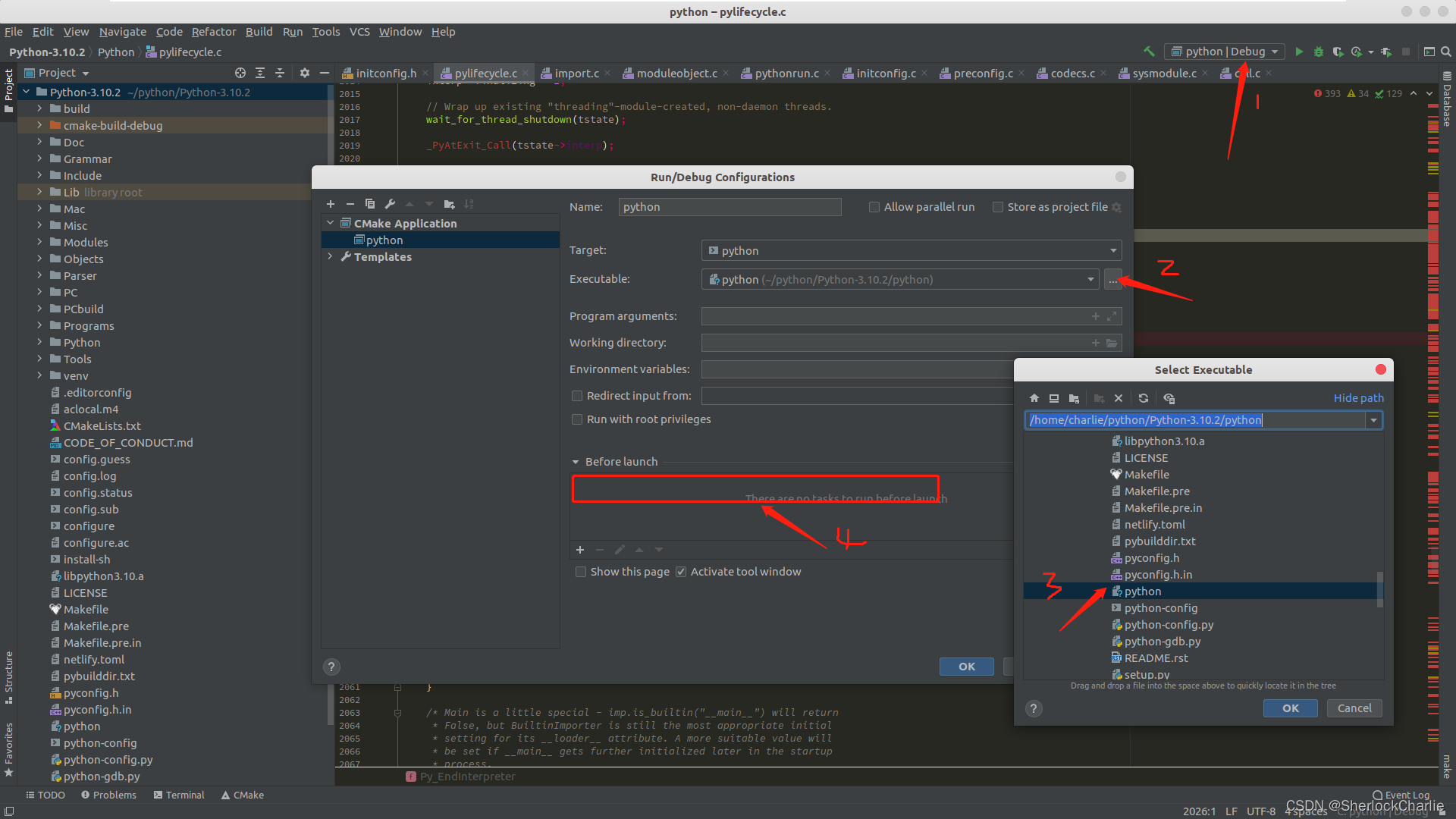The height and width of the screenshot is (819, 1456).
Task: Open the Executable dropdown selector
Action: [1091, 279]
